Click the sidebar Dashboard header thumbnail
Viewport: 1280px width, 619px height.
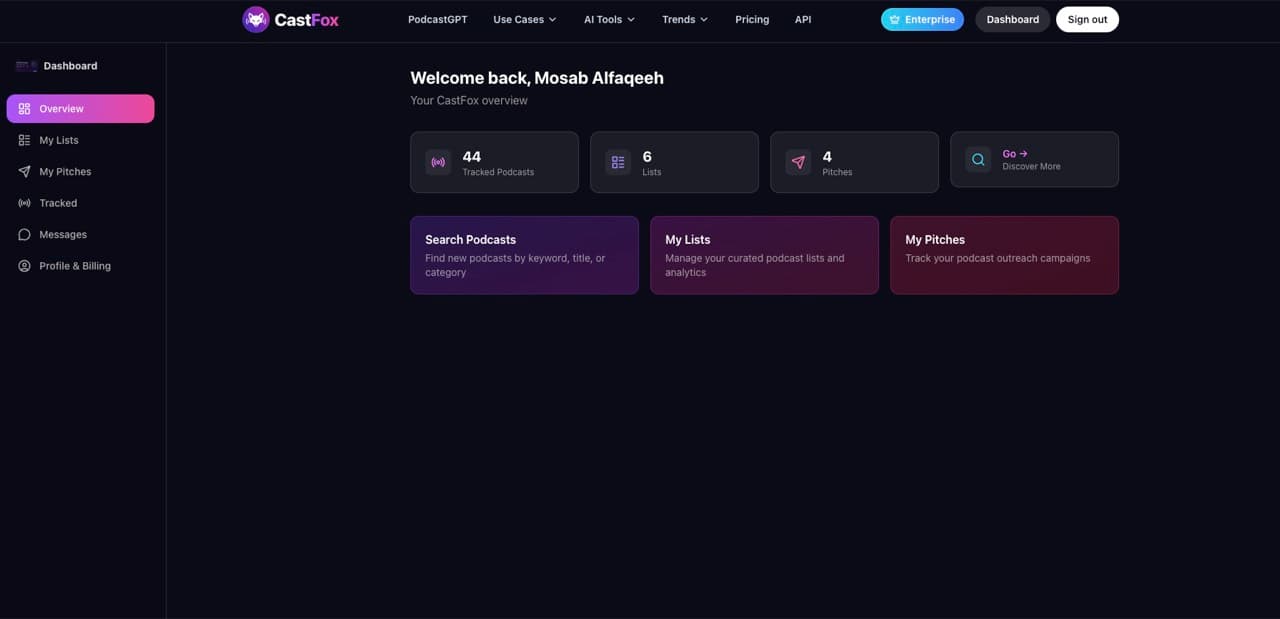(x=26, y=66)
